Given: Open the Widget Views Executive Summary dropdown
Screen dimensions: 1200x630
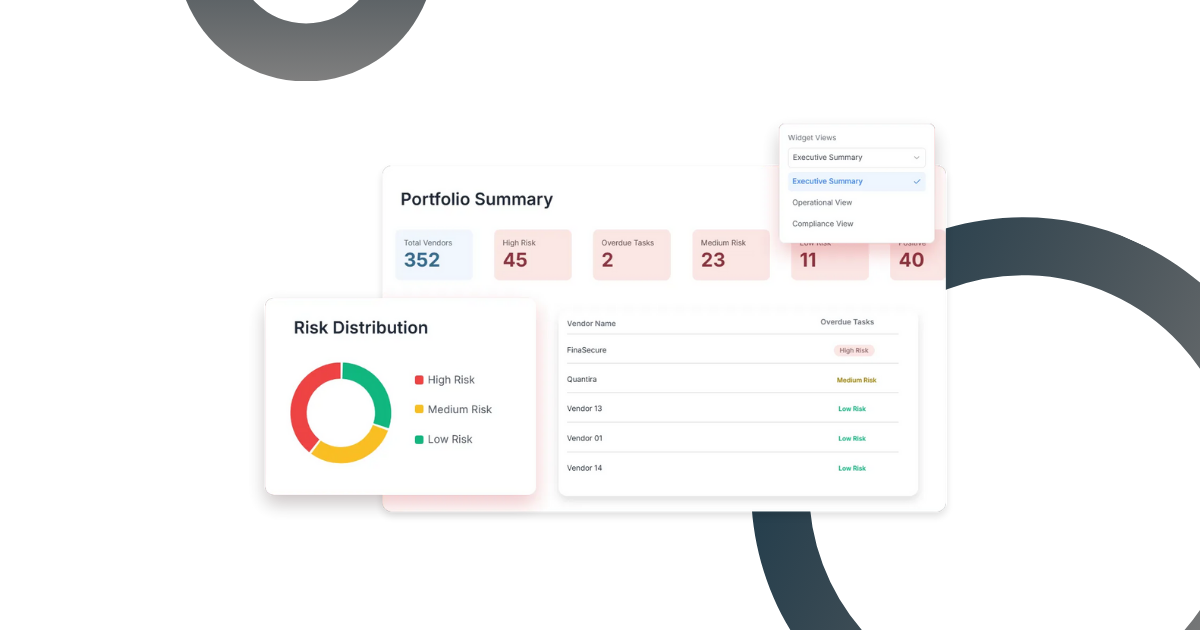Looking at the screenshot, I should 856,157.
